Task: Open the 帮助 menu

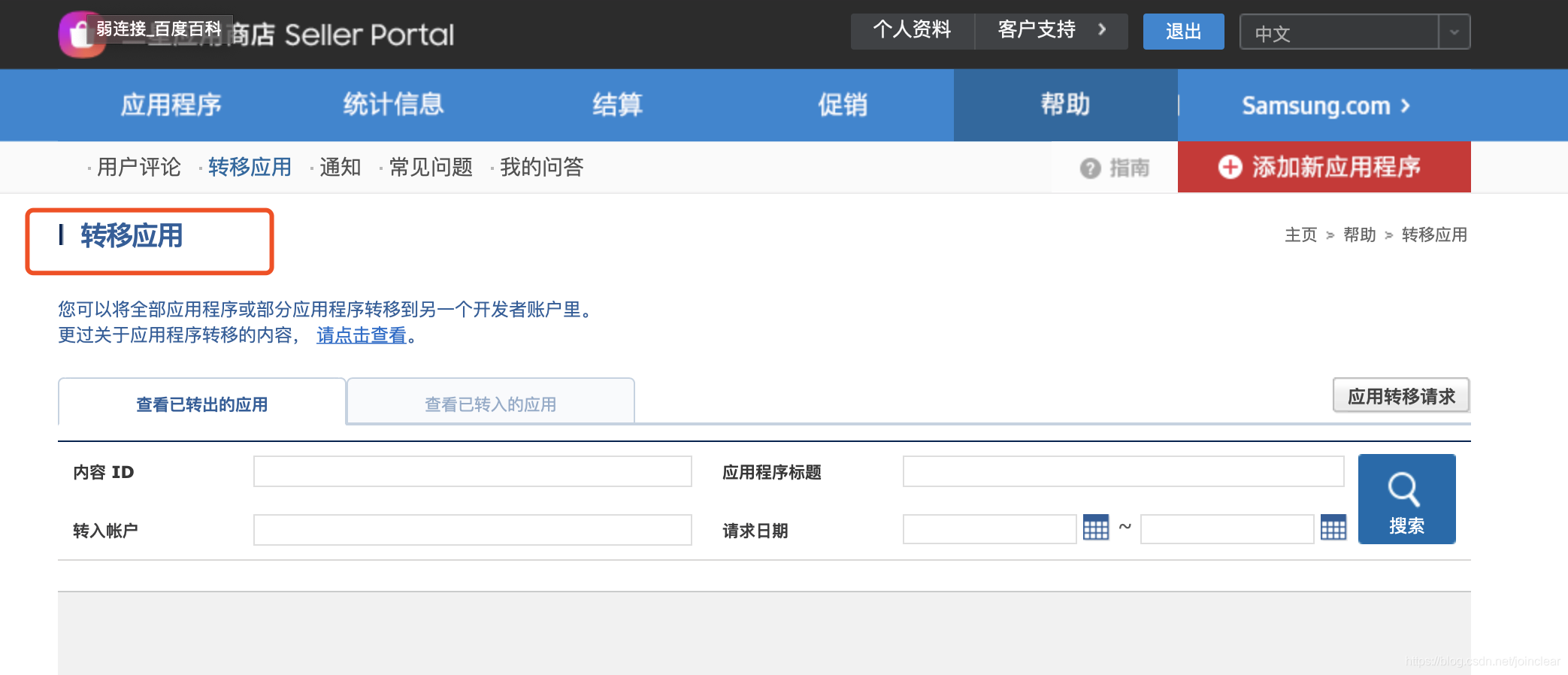Action: 1065,104
